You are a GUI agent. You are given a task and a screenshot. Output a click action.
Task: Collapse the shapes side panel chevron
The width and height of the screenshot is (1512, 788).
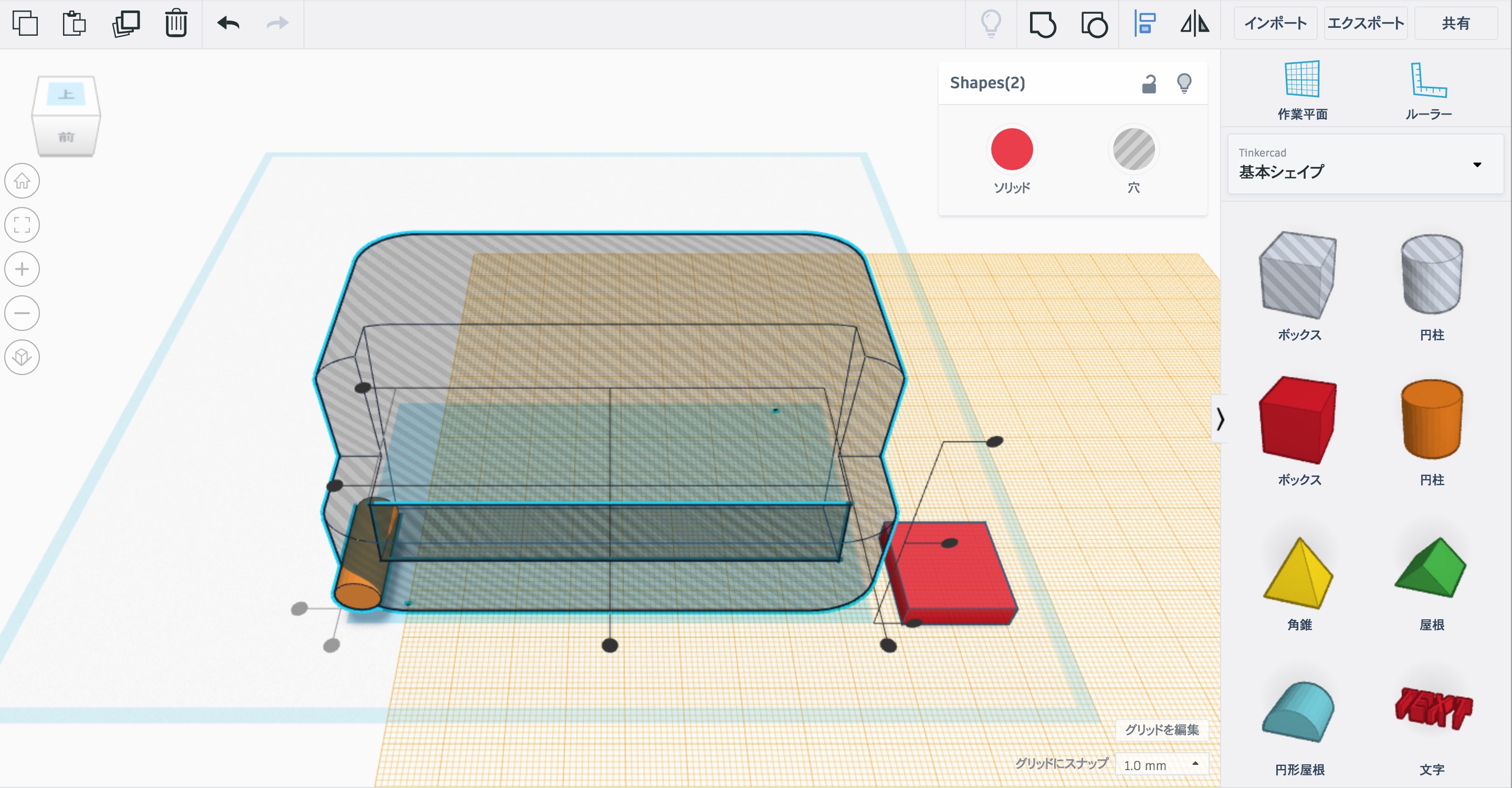point(1220,419)
